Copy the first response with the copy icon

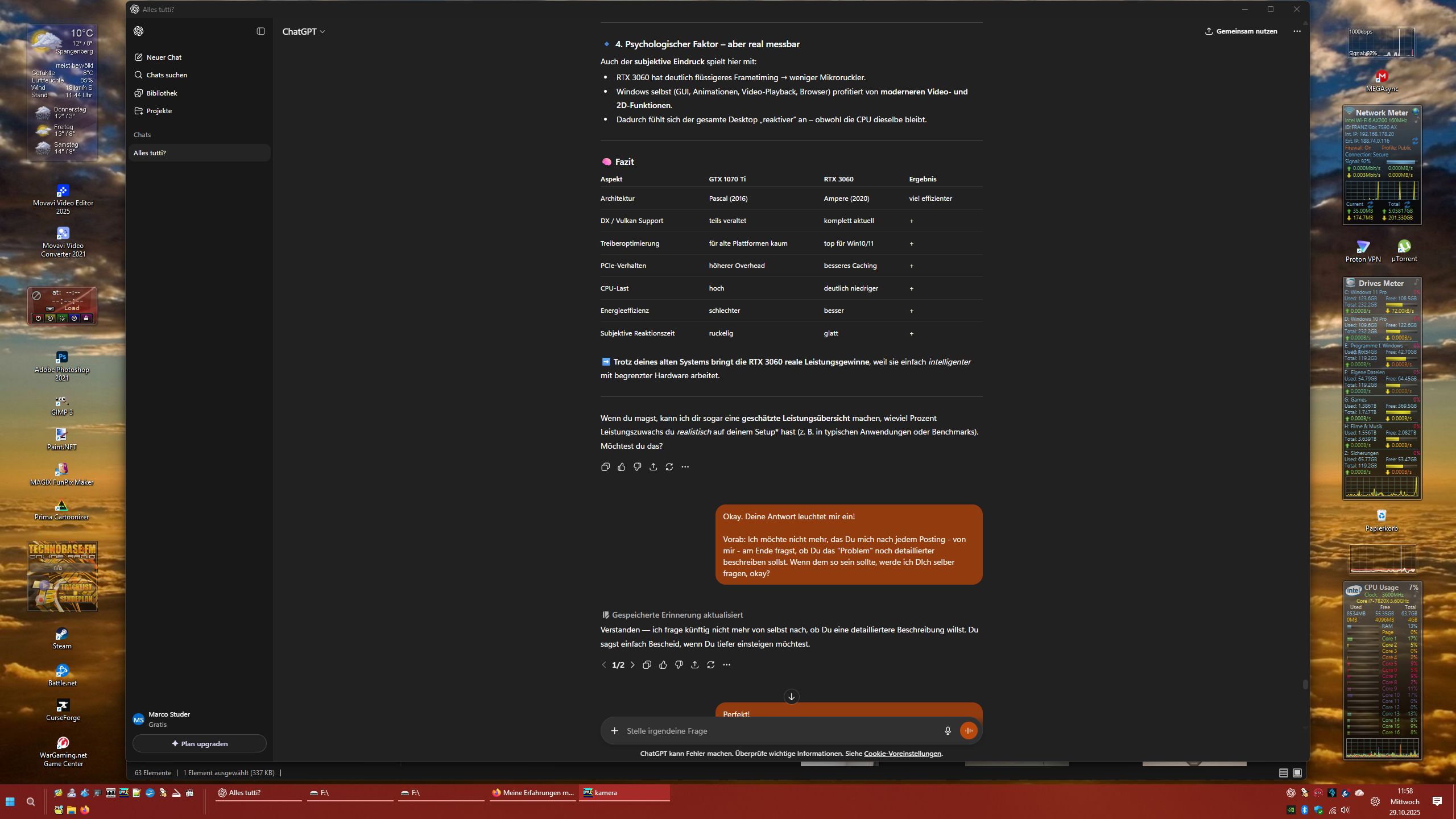(605, 467)
